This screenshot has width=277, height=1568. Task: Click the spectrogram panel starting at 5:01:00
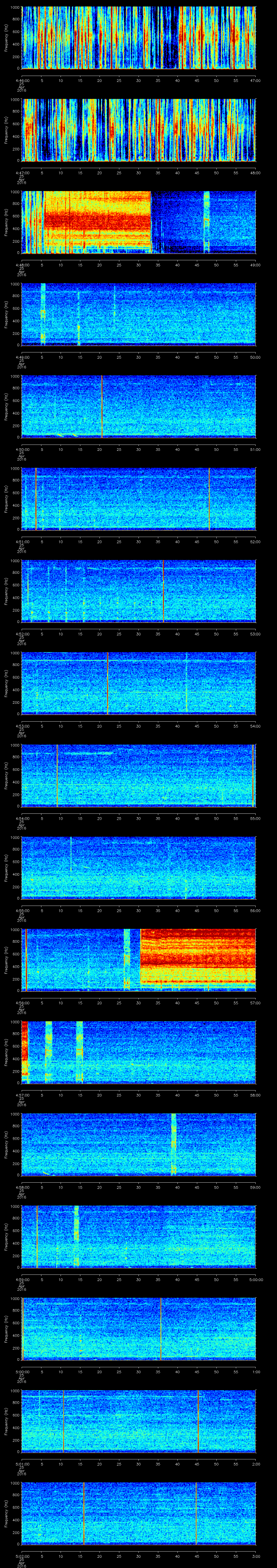click(139, 1421)
